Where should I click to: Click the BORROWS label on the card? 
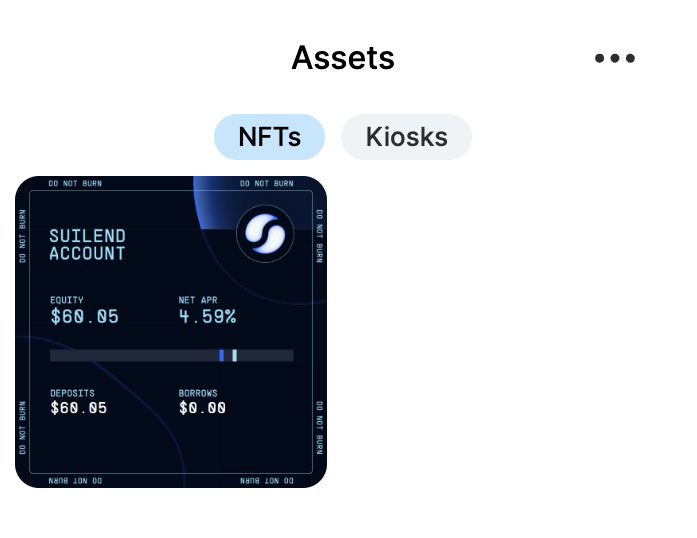(x=198, y=393)
